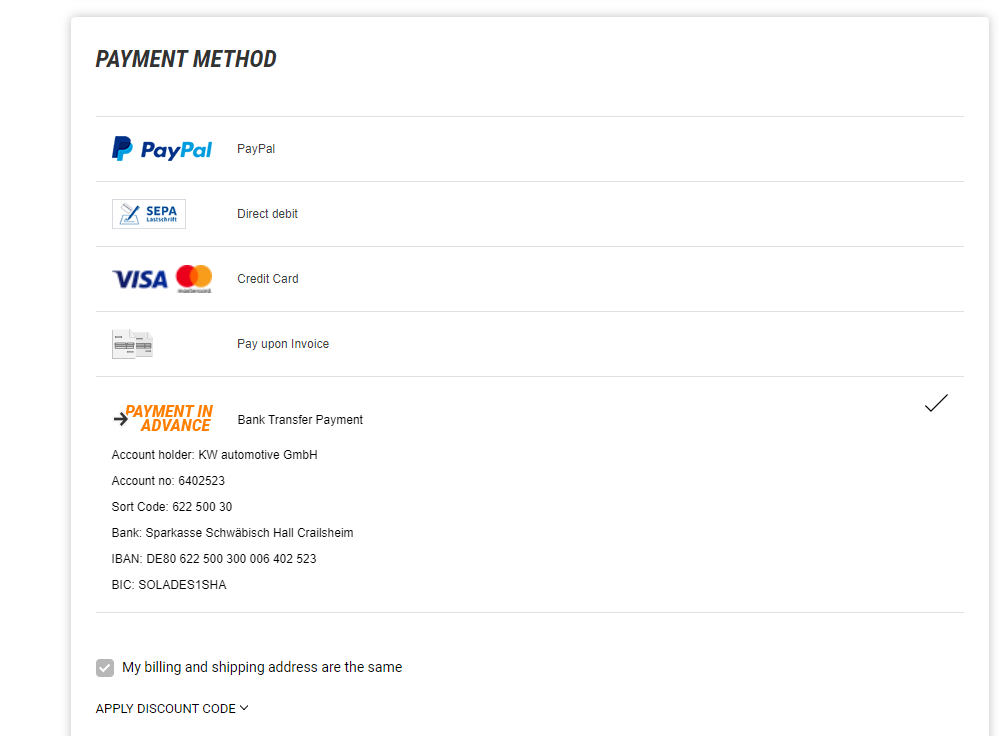
Task: Click the Payment in Advance logo
Action: point(163,418)
